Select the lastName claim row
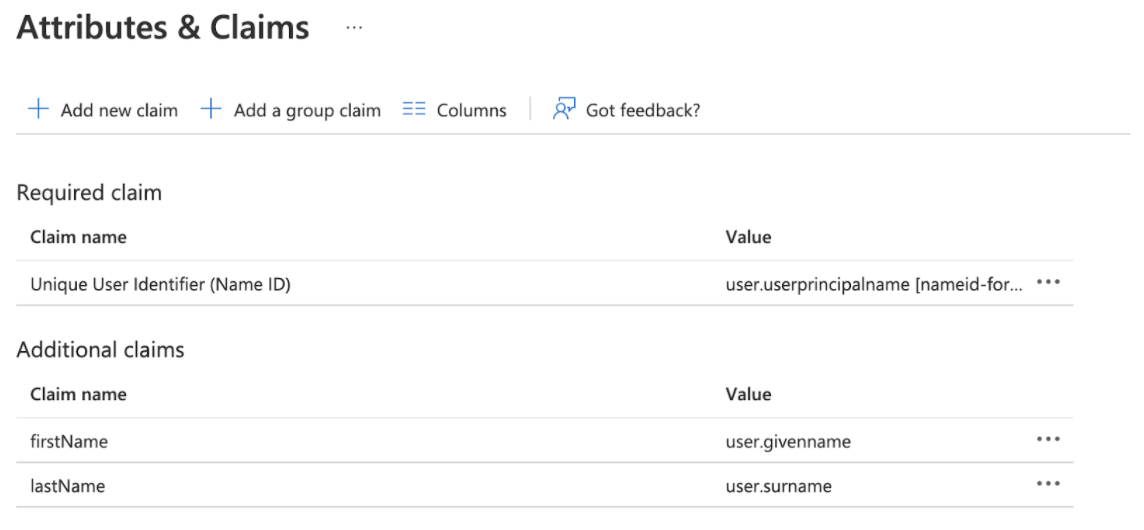1144x530 pixels. point(68,486)
